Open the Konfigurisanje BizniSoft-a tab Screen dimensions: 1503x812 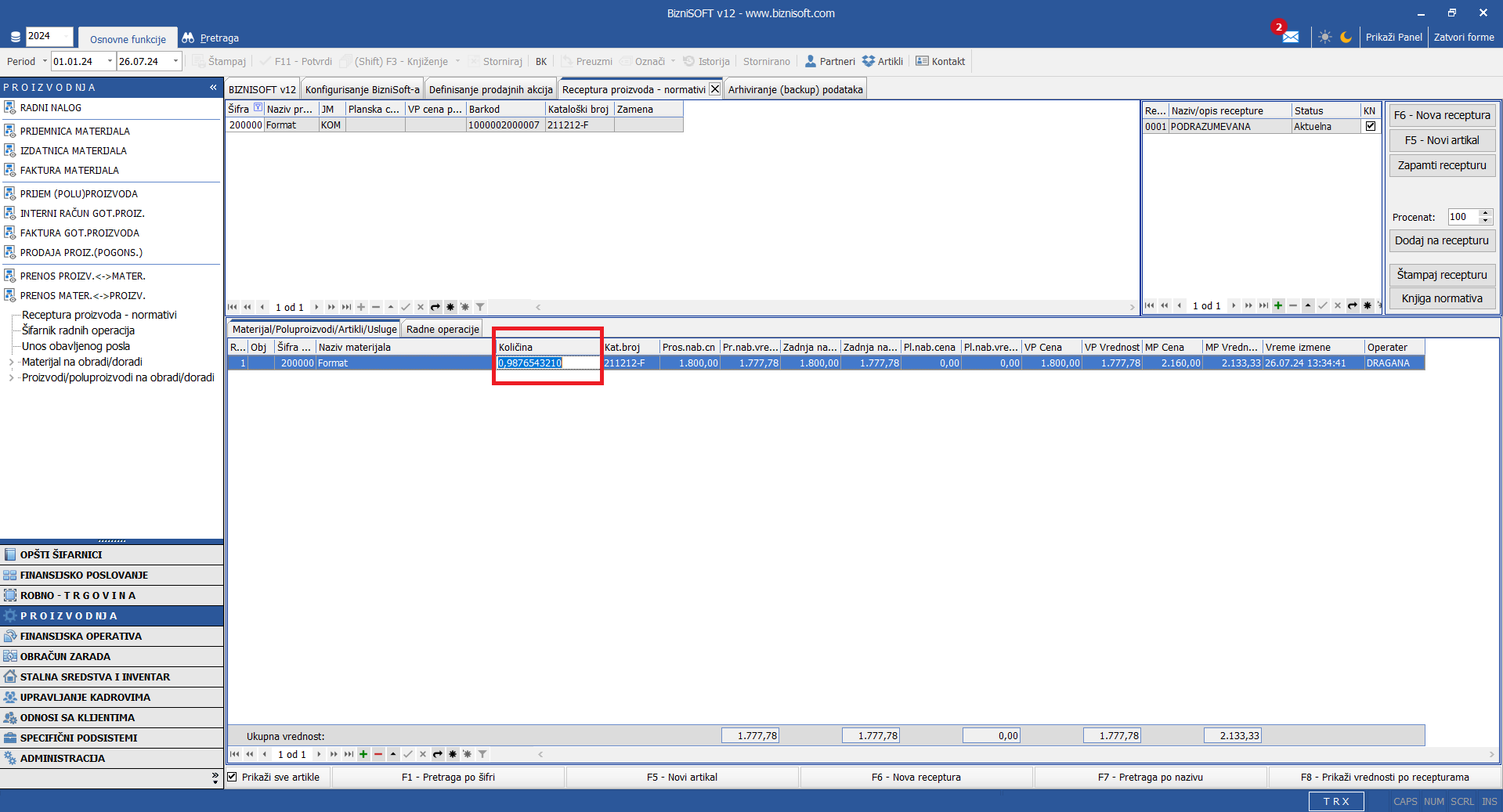362,89
